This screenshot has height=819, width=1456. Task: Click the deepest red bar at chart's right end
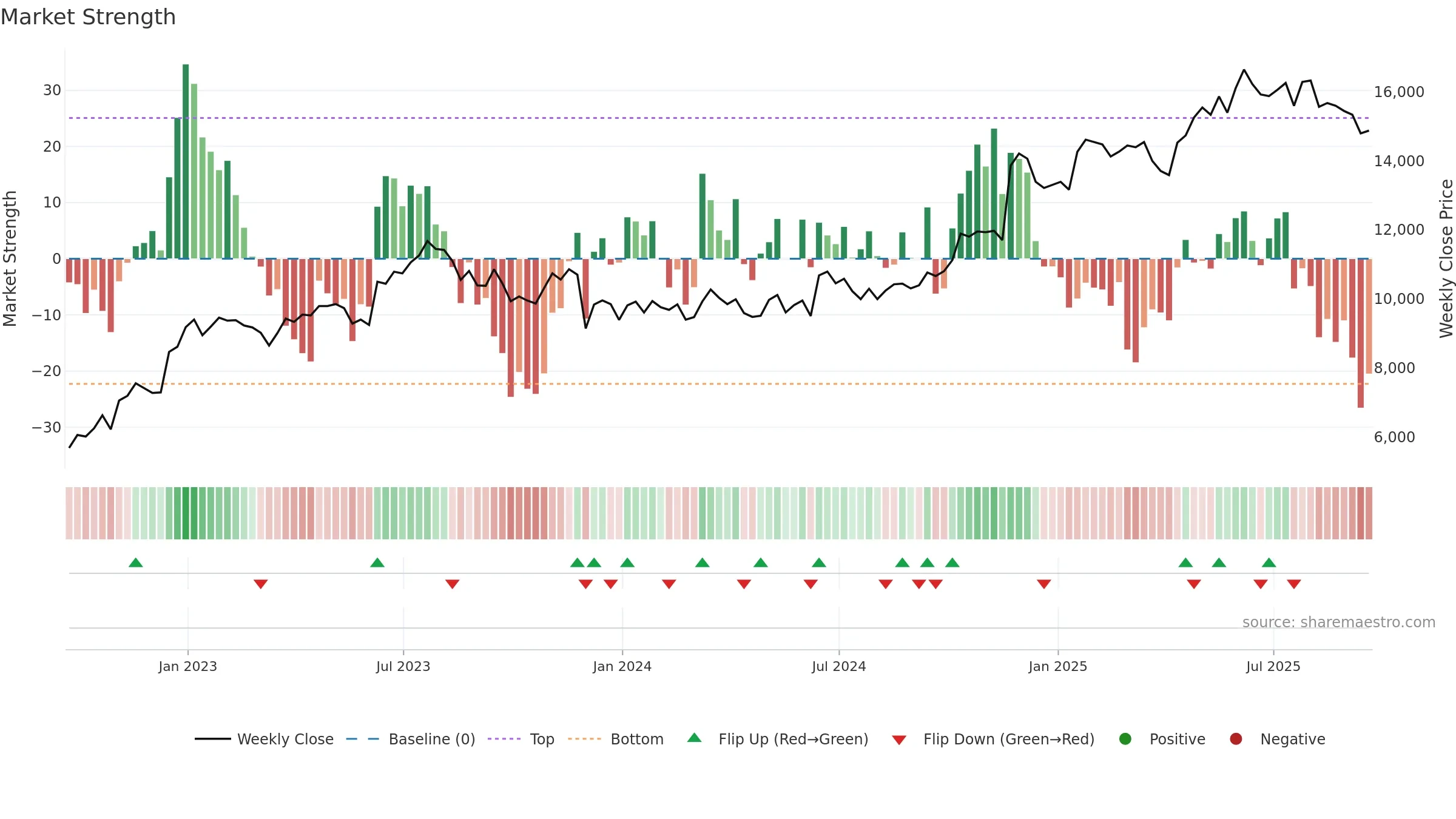coord(1361,333)
